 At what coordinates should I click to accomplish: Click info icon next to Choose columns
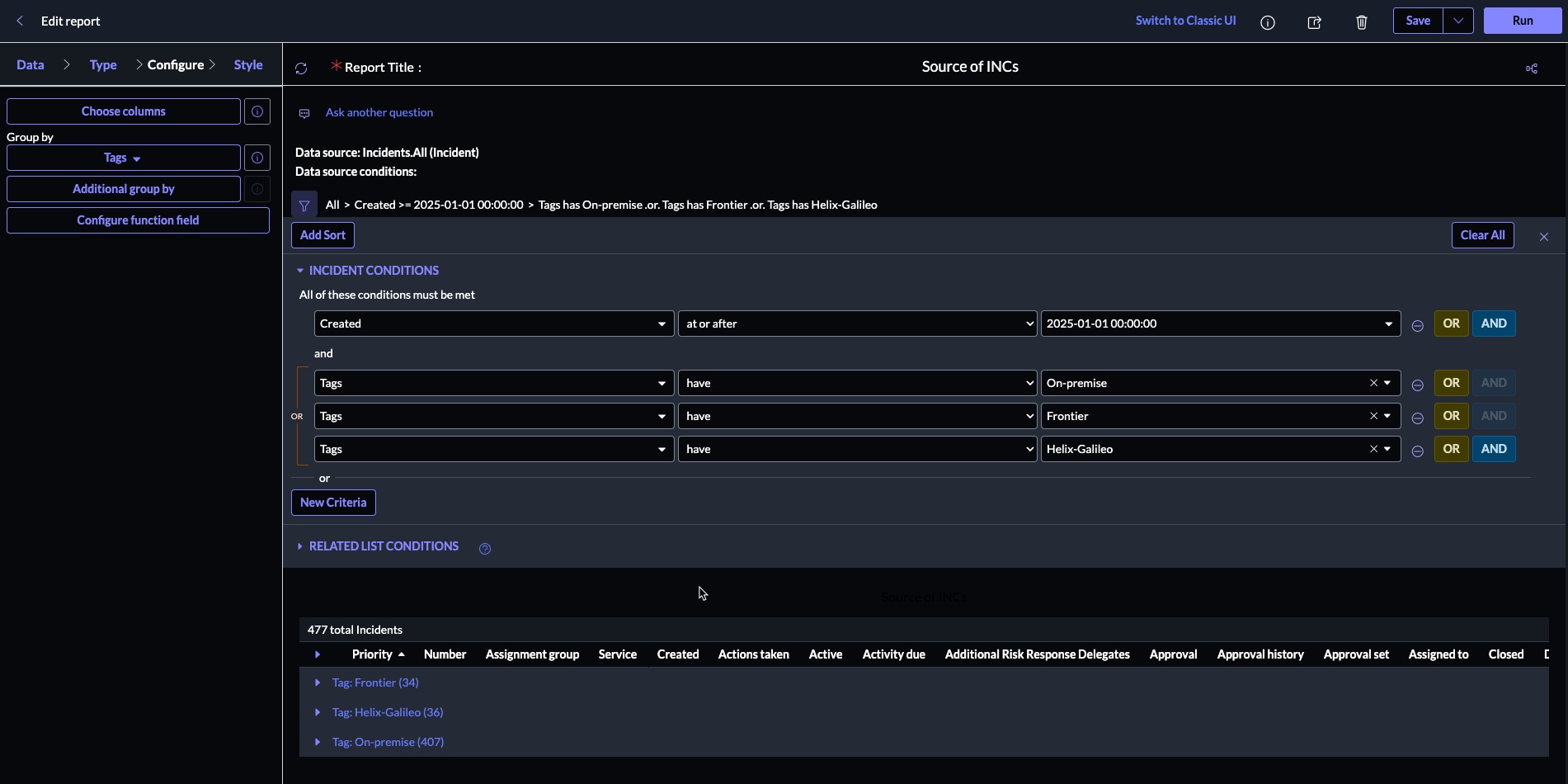[x=257, y=111]
